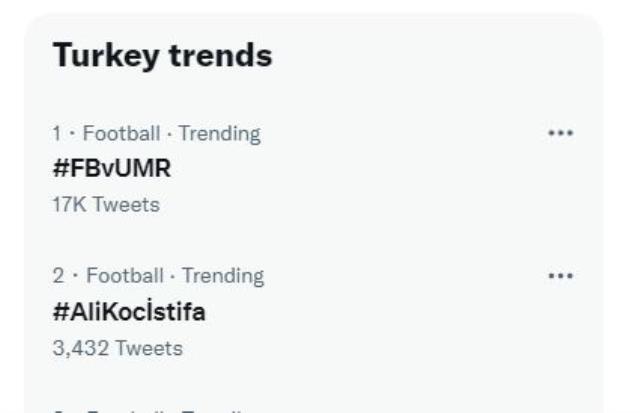Screen dimensions: 640x413
Task: Click the Trending label above #FBvUMR
Action: coord(220,133)
